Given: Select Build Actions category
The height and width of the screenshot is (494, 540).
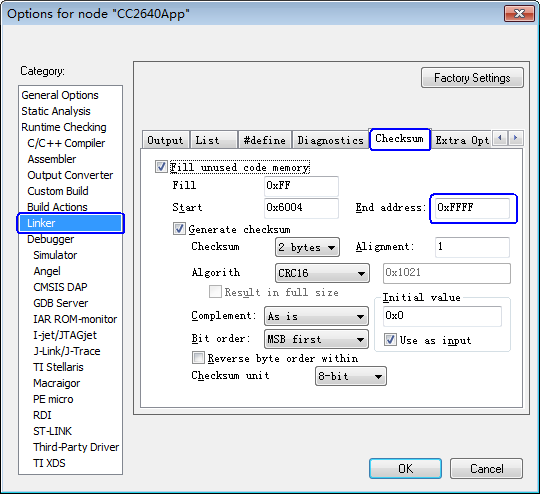Looking at the screenshot, I should (x=57, y=207).
